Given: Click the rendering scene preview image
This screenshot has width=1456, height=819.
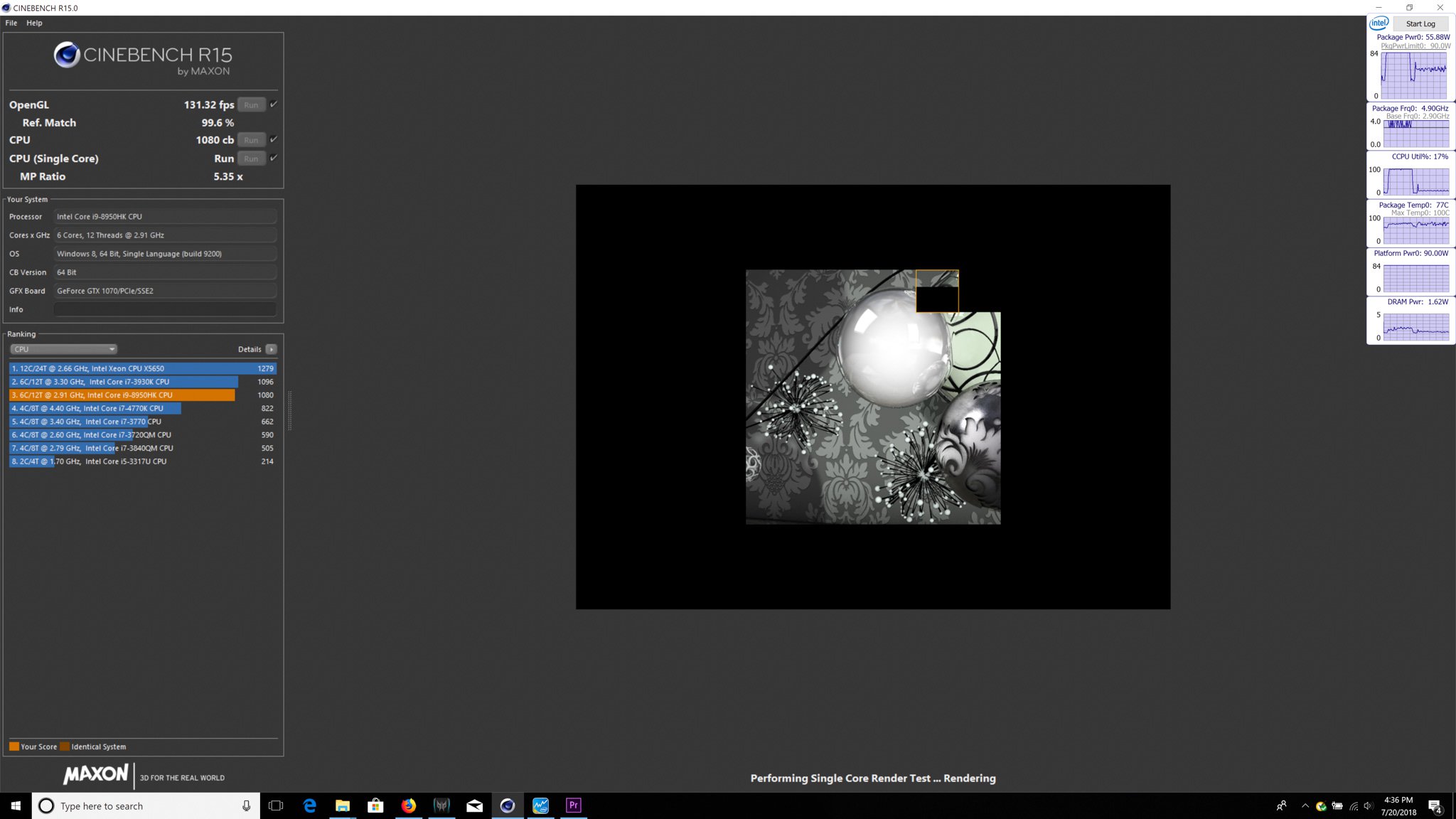Looking at the screenshot, I should (x=873, y=397).
